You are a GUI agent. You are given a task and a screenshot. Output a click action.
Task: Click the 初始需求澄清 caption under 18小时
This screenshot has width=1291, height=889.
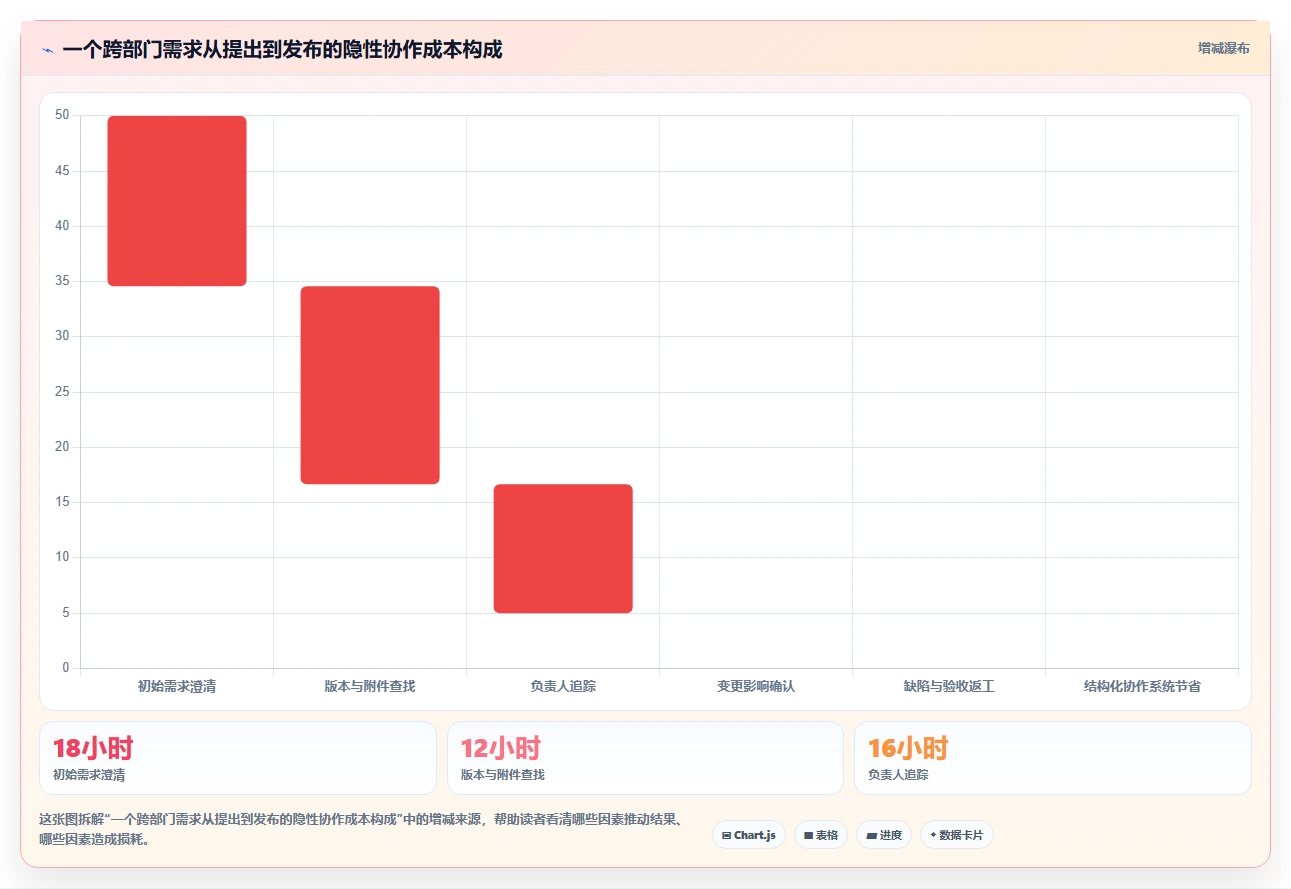click(x=89, y=775)
